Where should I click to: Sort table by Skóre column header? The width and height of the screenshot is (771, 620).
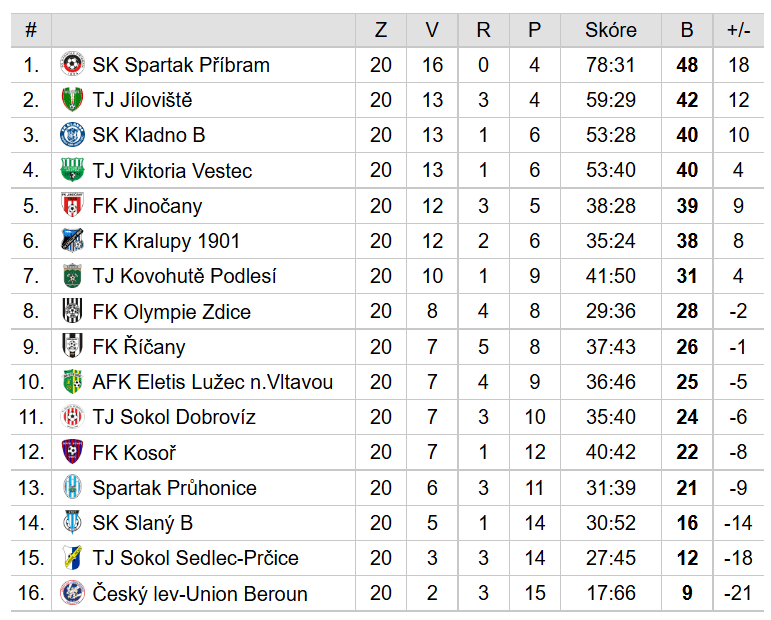tap(611, 30)
